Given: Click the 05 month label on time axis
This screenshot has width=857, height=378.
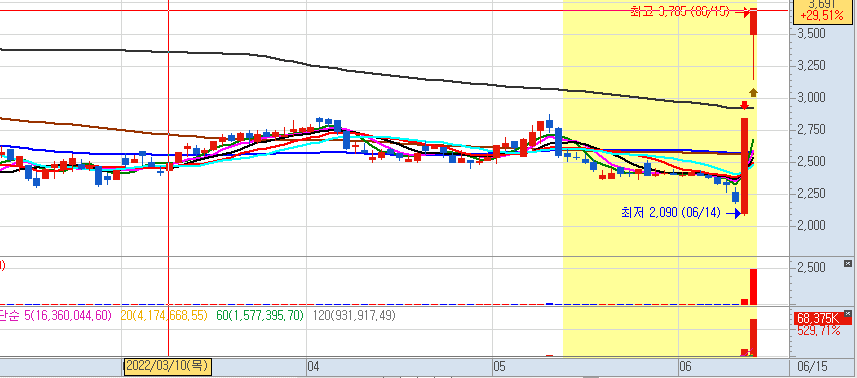Looking at the screenshot, I should 499,366.
